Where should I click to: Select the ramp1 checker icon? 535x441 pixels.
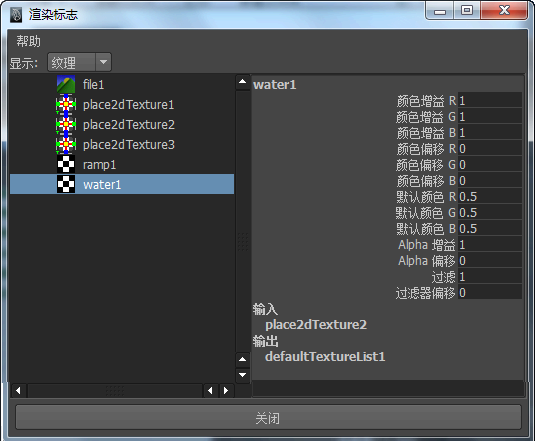66,164
